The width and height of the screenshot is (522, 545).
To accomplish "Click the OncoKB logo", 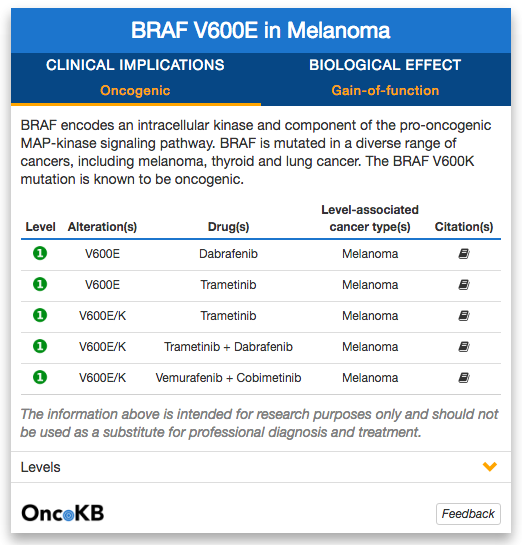I will click(63, 513).
